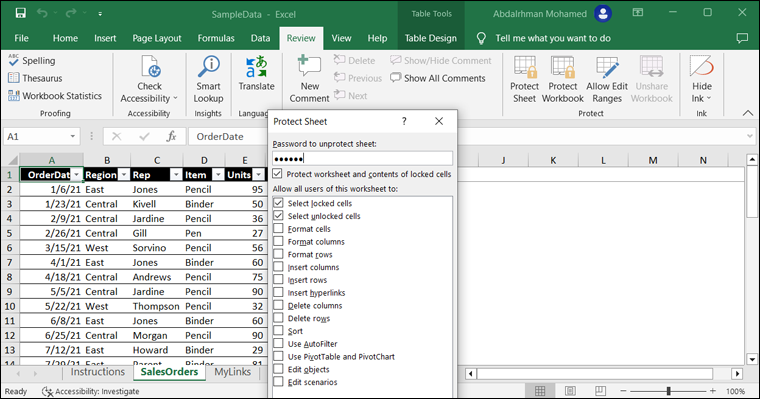Toggle Protect worksheet and contents checkbox
The height and width of the screenshot is (399, 760).
pos(277,174)
